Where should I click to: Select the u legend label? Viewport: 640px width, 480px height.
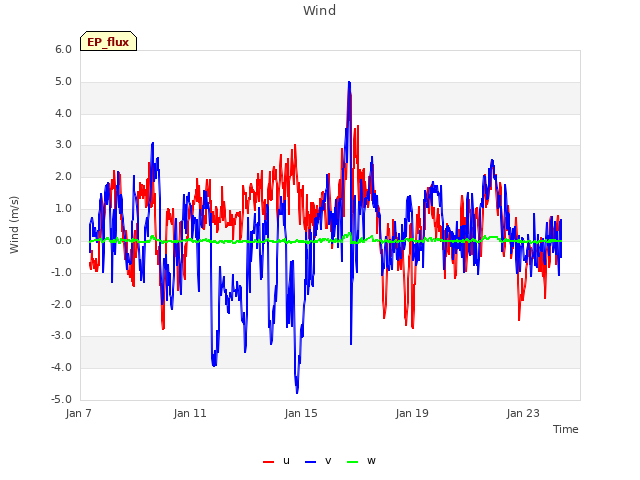click(x=286, y=461)
